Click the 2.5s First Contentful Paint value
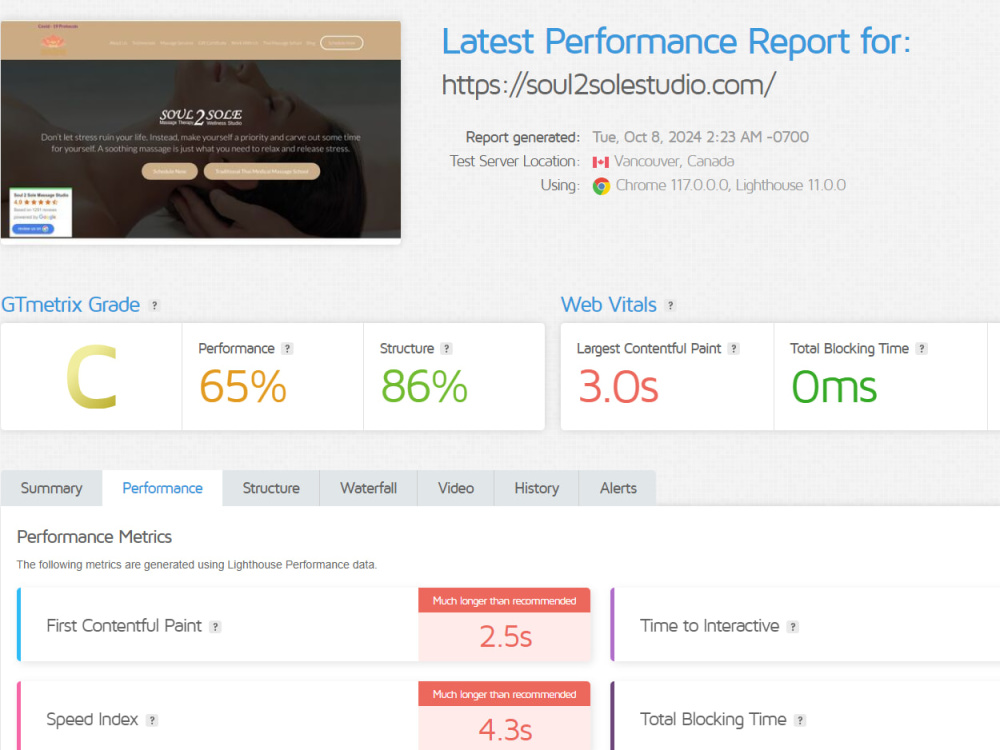Image resolution: width=1000 pixels, height=750 pixels. [505, 636]
